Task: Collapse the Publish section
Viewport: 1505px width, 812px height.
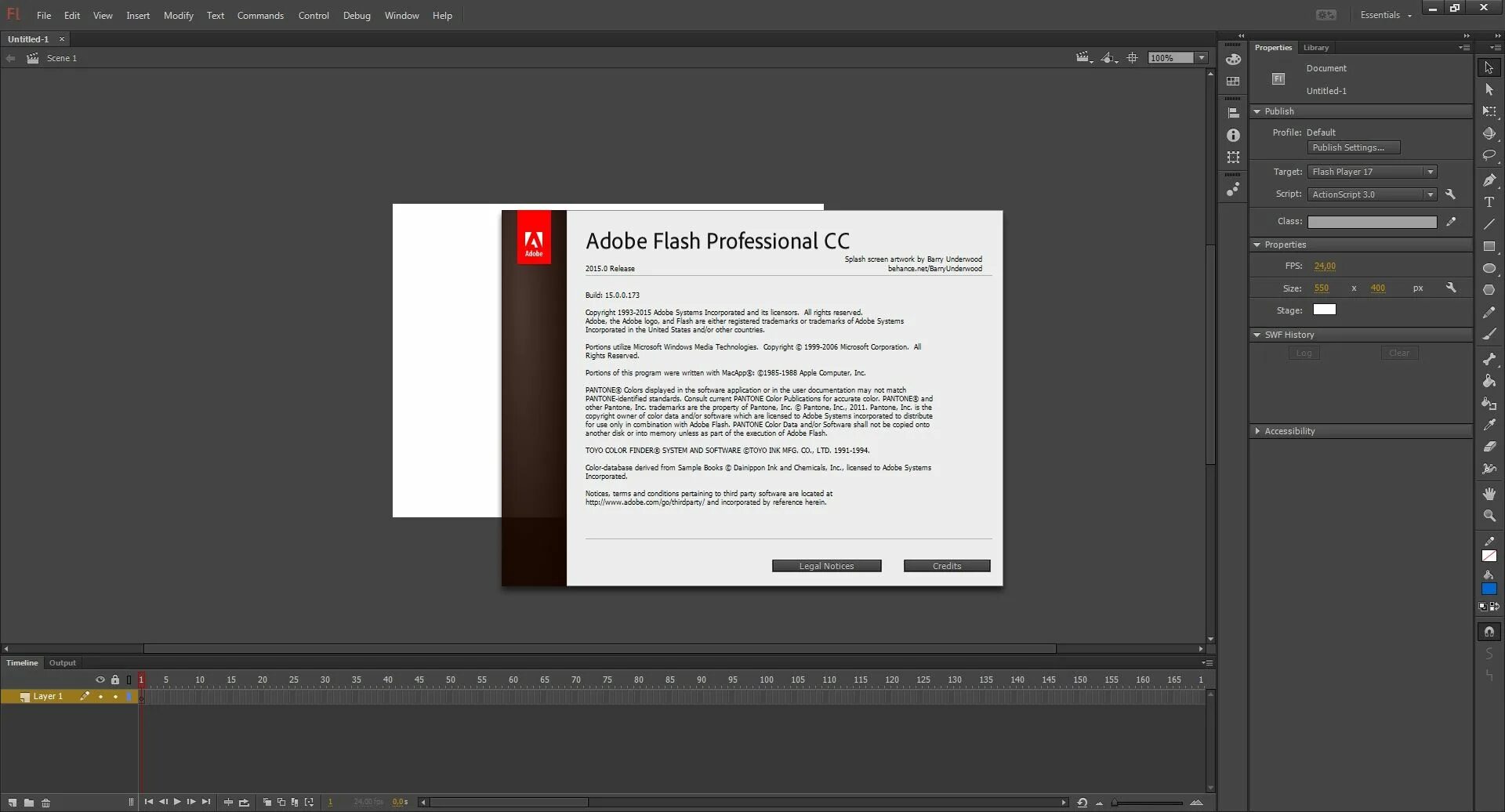Action: pos(1257,111)
